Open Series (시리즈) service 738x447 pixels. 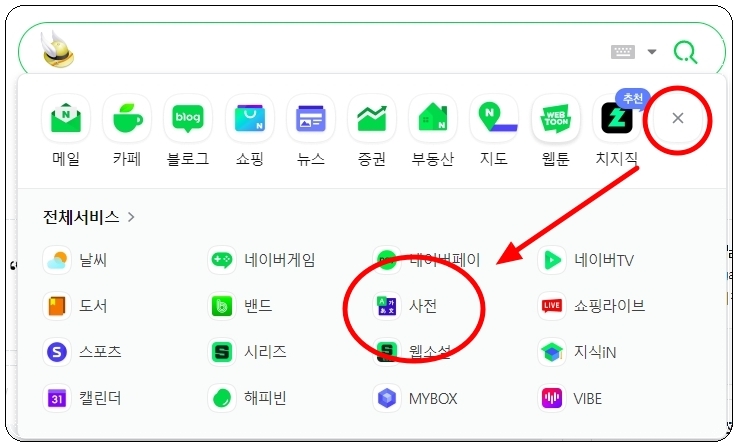tap(248, 352)
